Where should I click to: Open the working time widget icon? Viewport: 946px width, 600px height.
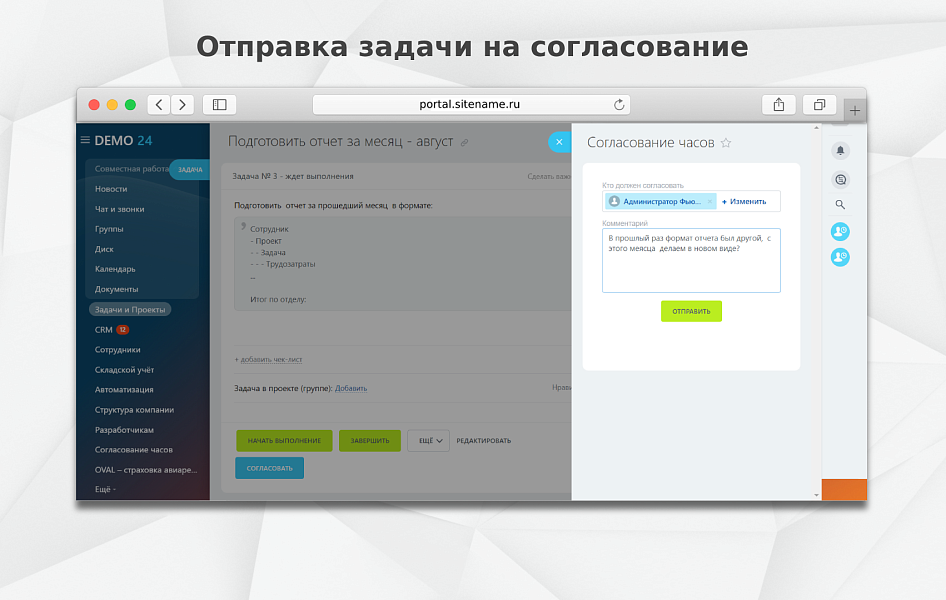click(840, 231)
